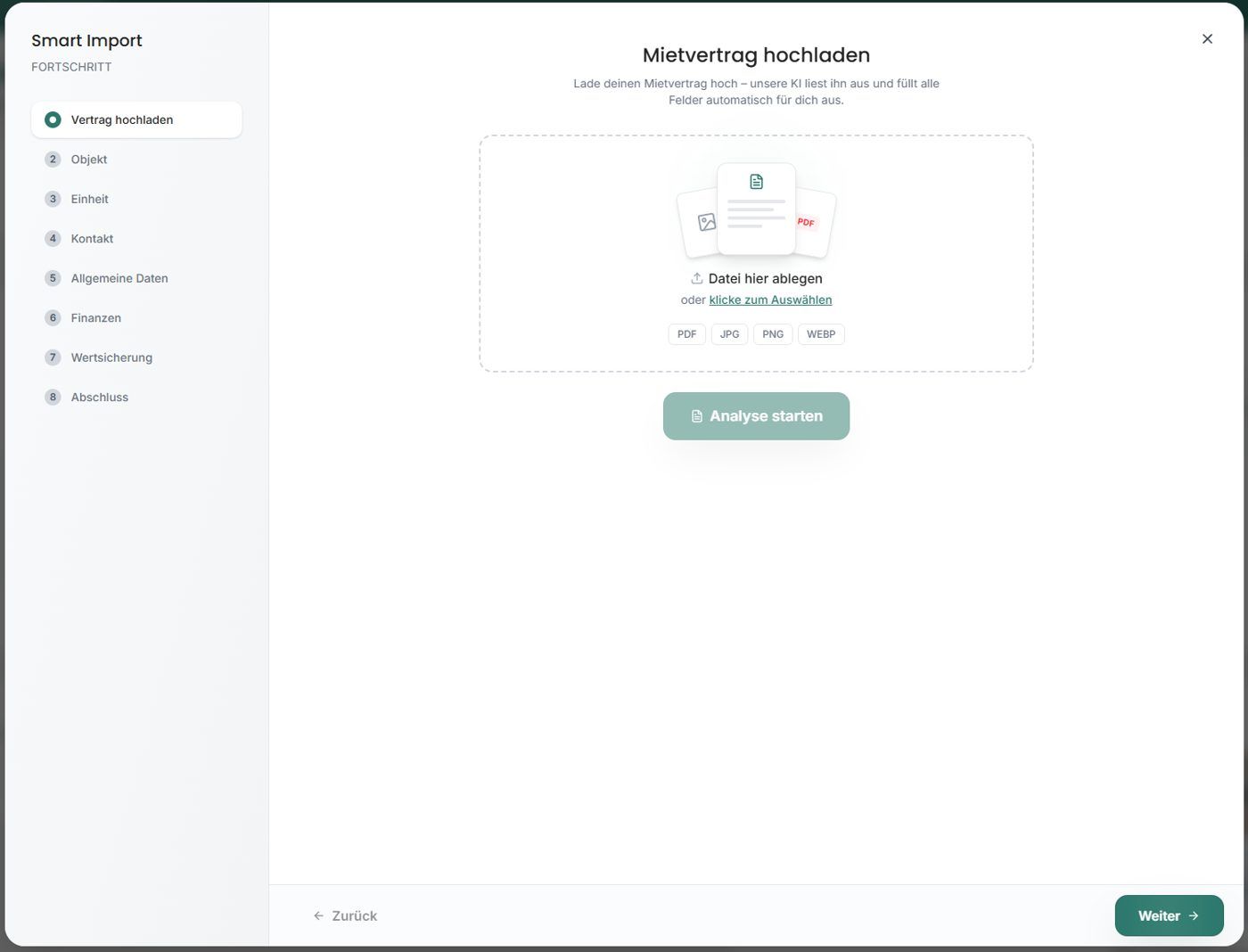1248x952 pixels.
Task: Click the PDF format chip
Action: [686, 334]
